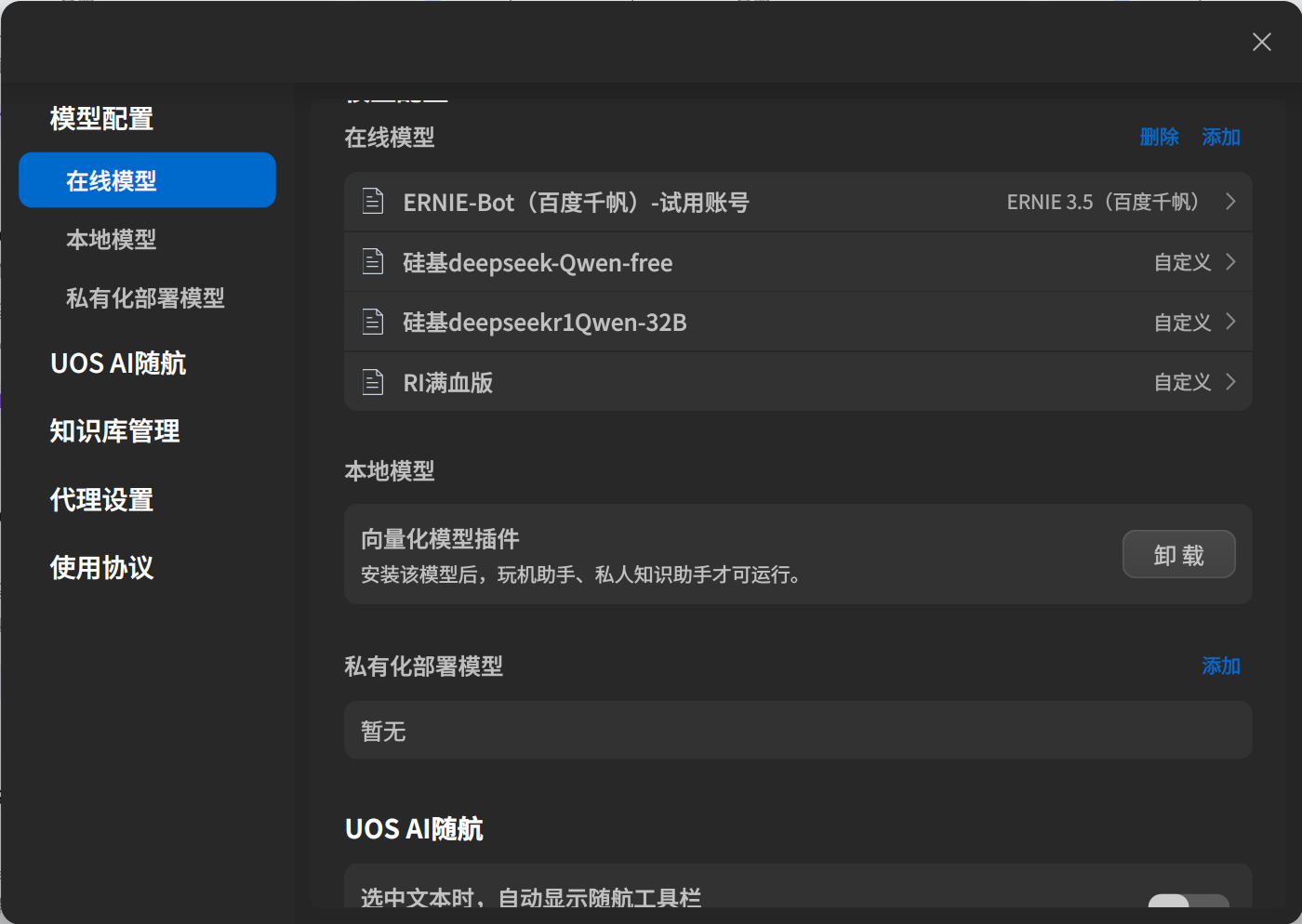This screenshot has width=1302, height=924.
Task: Click 删除 to remove online models
Action: tap(1160, 137)
